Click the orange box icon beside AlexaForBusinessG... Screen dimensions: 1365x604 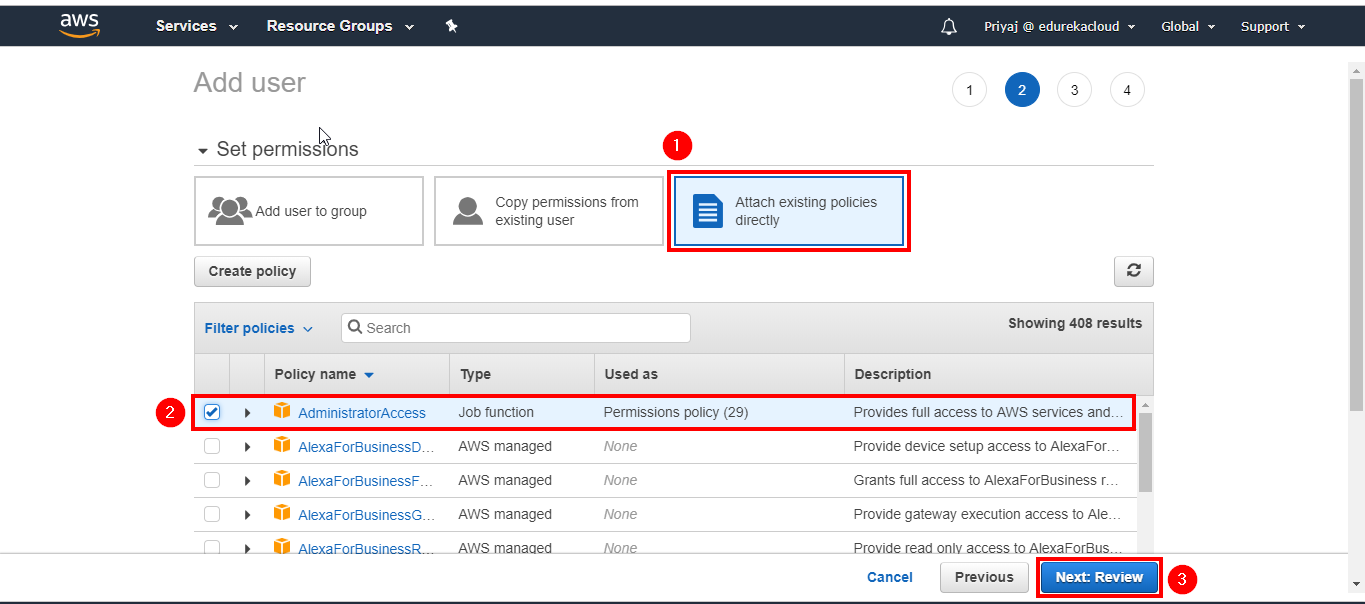pos(282,513)
